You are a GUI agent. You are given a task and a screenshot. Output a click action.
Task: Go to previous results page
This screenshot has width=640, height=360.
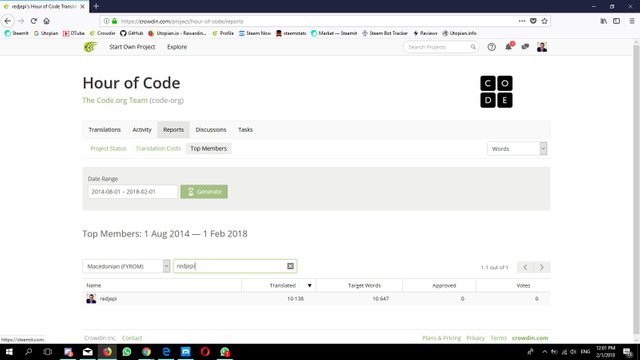click(525, 267)
